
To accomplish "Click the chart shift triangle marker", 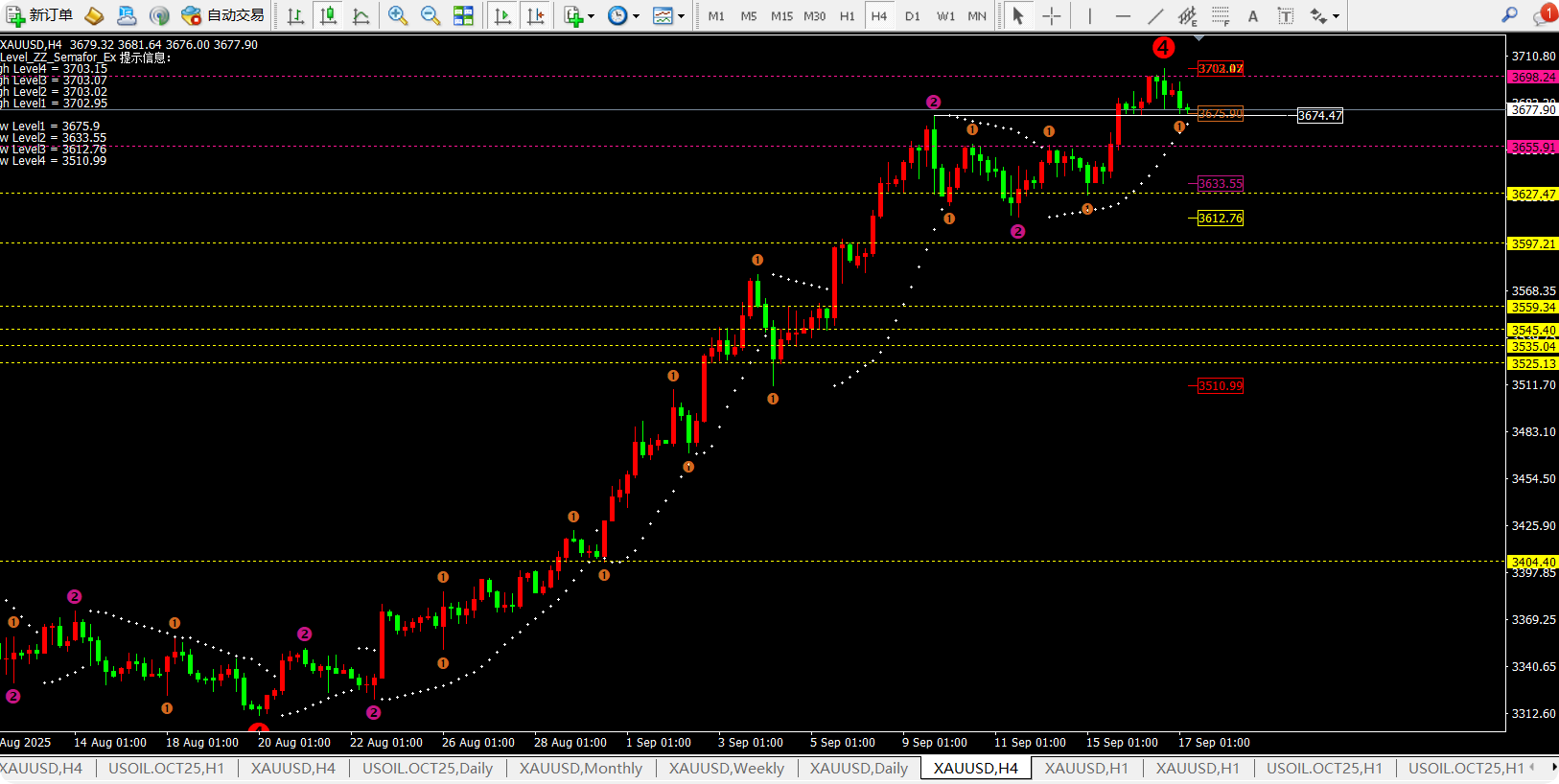I will click(1198, 38).
